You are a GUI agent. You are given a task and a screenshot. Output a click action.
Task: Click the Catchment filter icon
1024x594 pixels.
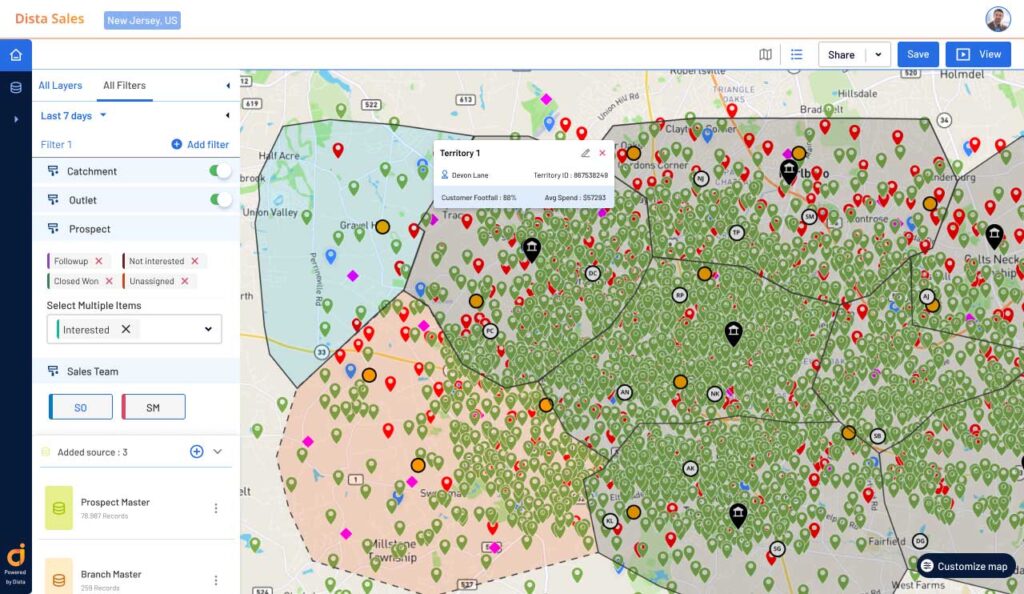coord(53,171)
